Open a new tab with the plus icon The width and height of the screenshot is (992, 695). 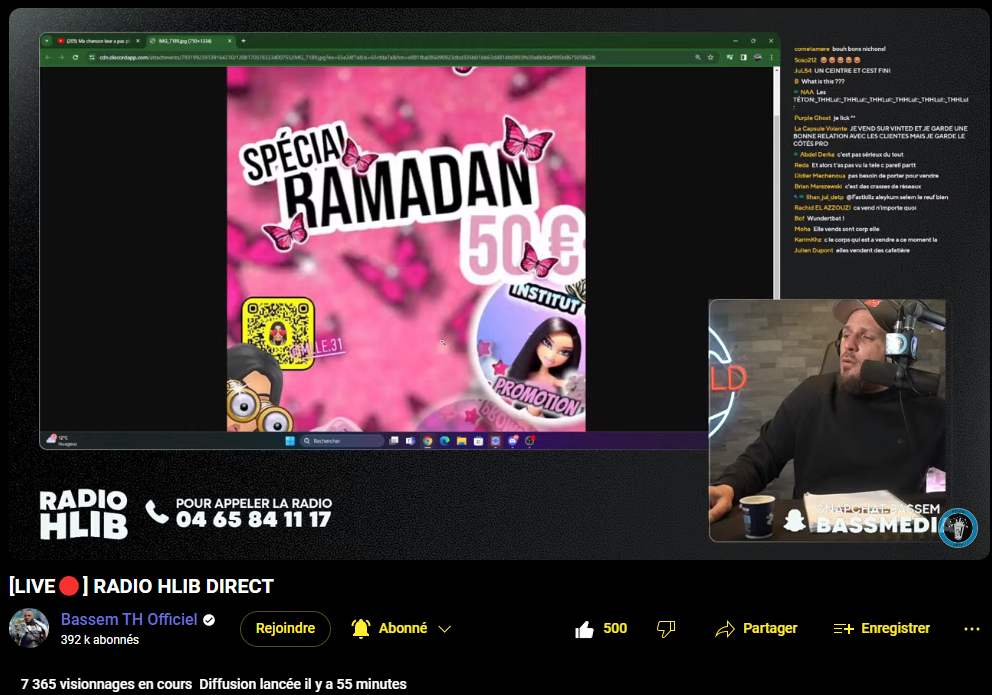pos(244,41)
